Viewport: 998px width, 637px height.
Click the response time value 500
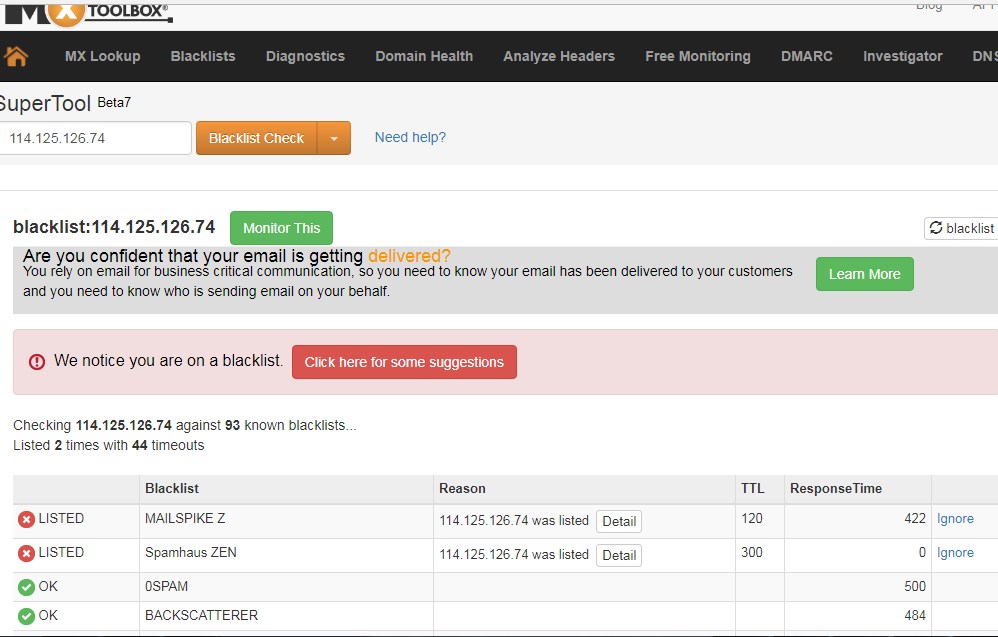tap(915, 586)
